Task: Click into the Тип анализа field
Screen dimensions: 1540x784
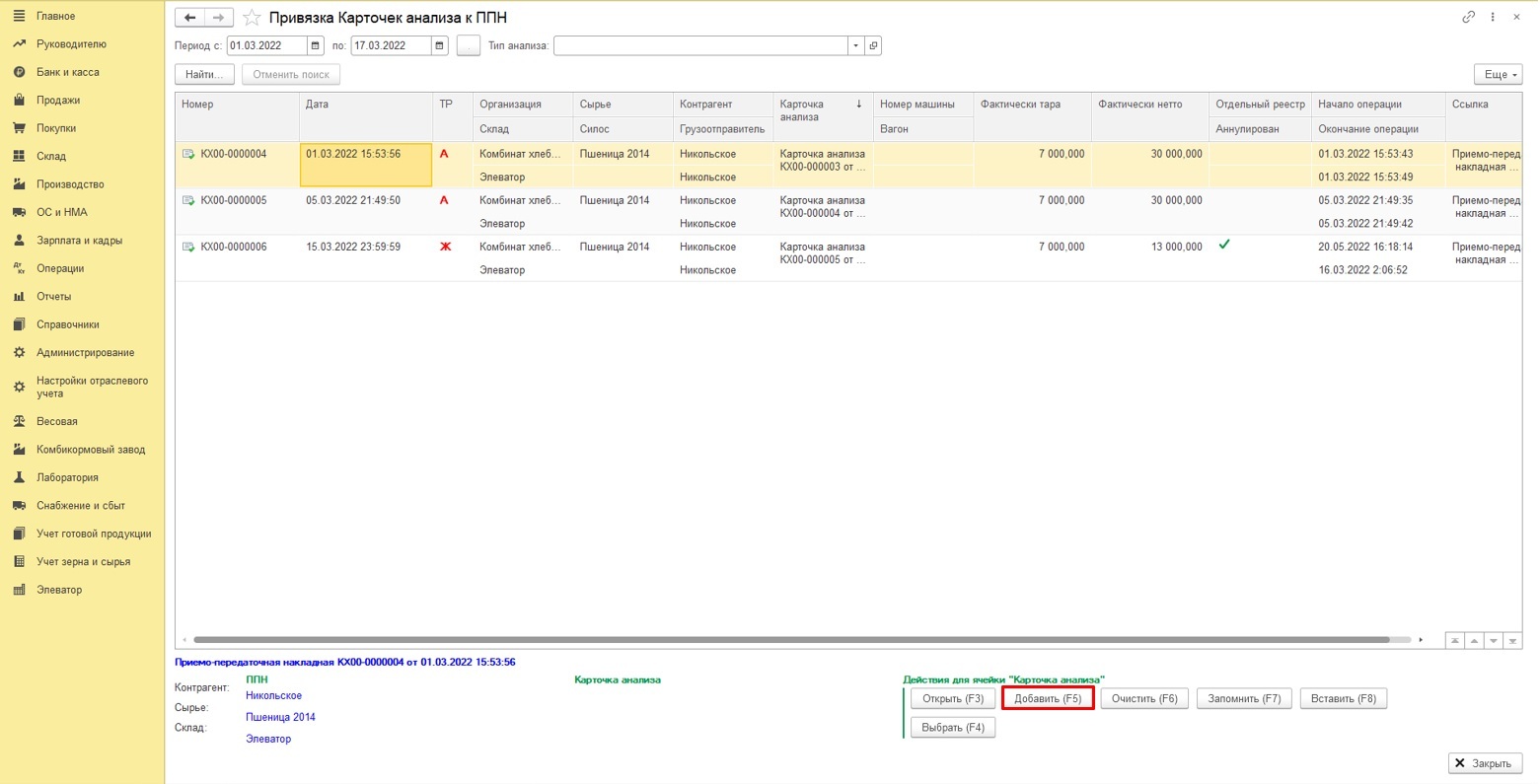Action: point(700,45)
